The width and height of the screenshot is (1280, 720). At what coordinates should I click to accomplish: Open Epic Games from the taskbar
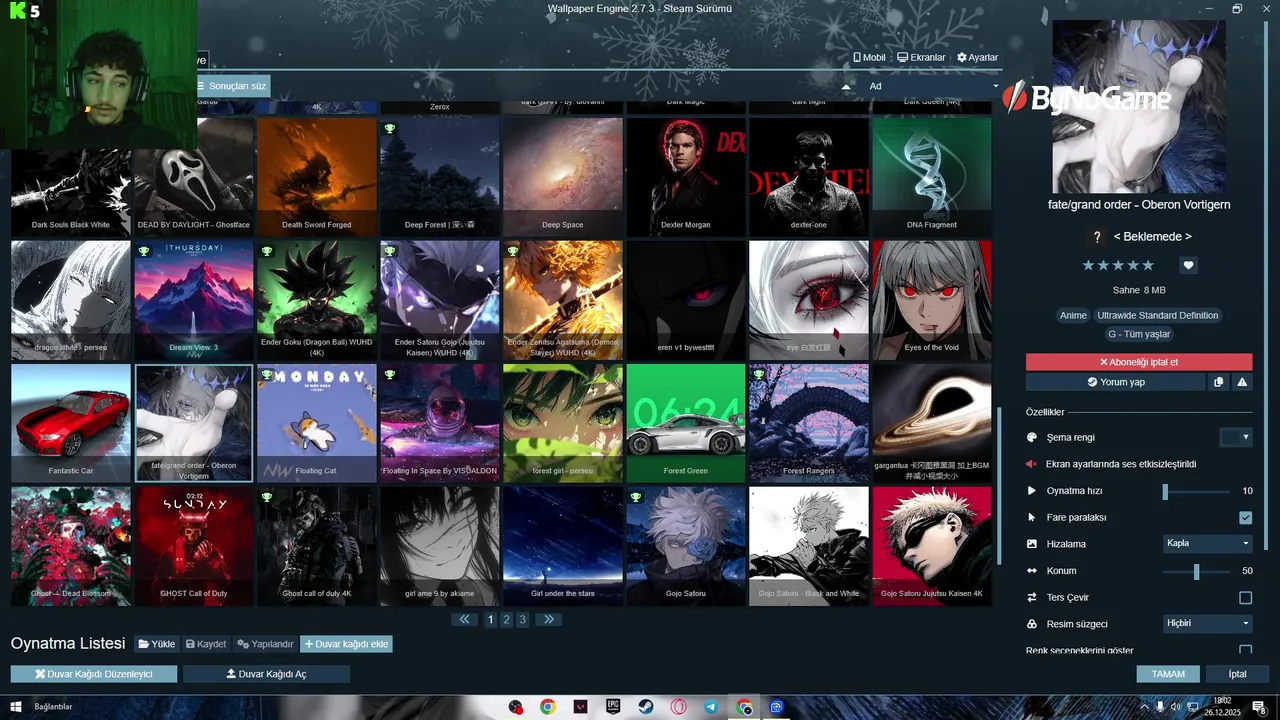[613, 707]
